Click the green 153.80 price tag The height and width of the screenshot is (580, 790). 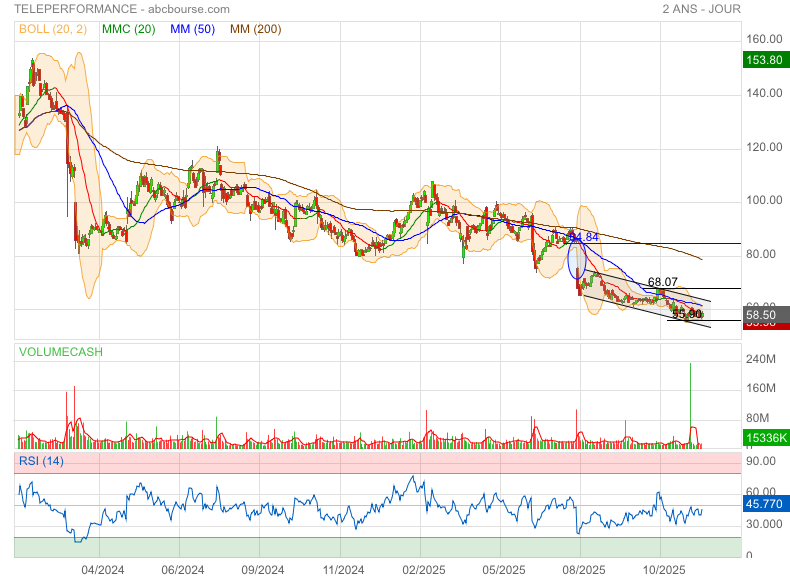(x=764, y=60)
